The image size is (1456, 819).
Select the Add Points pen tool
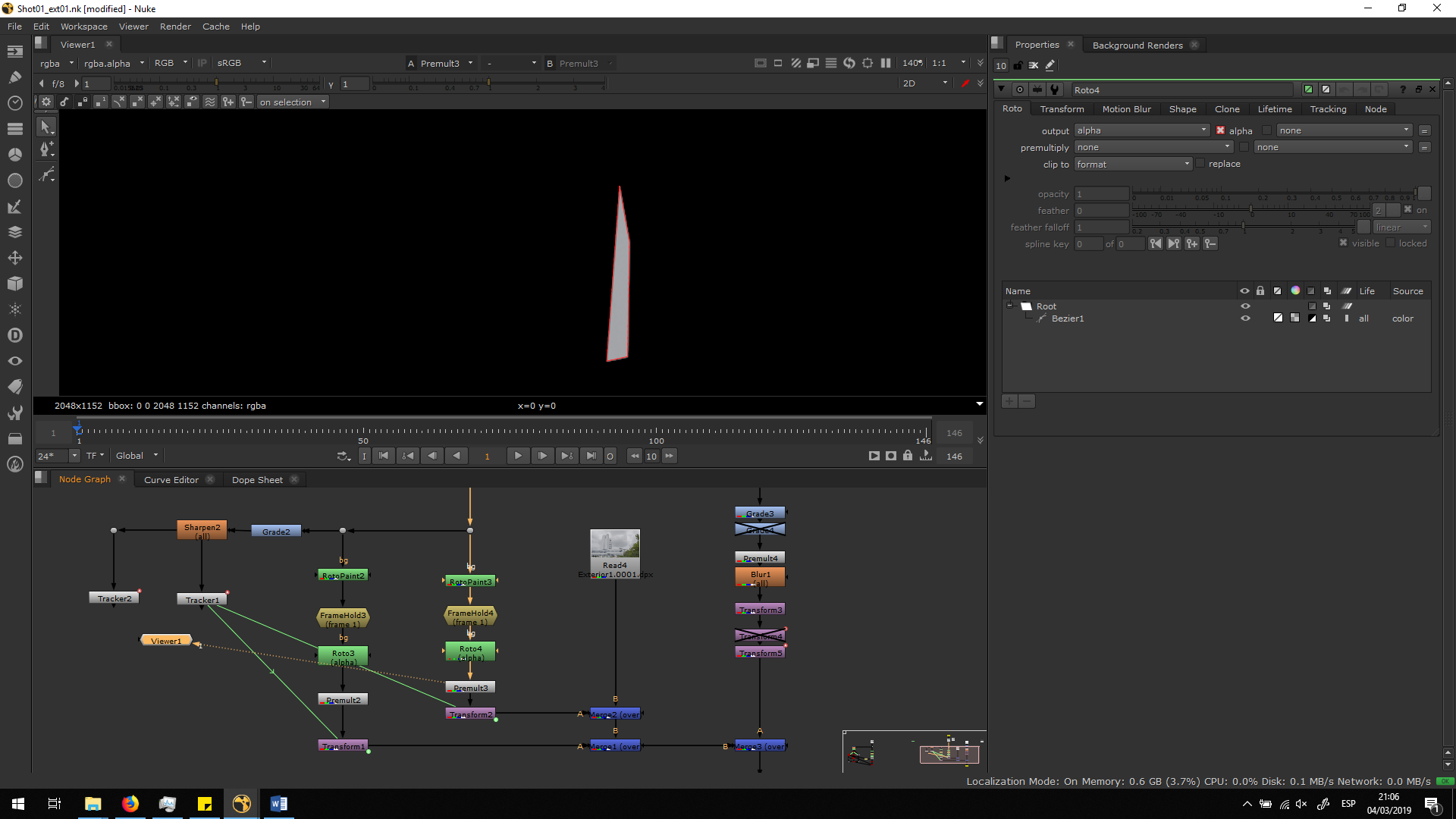(46, 150)
